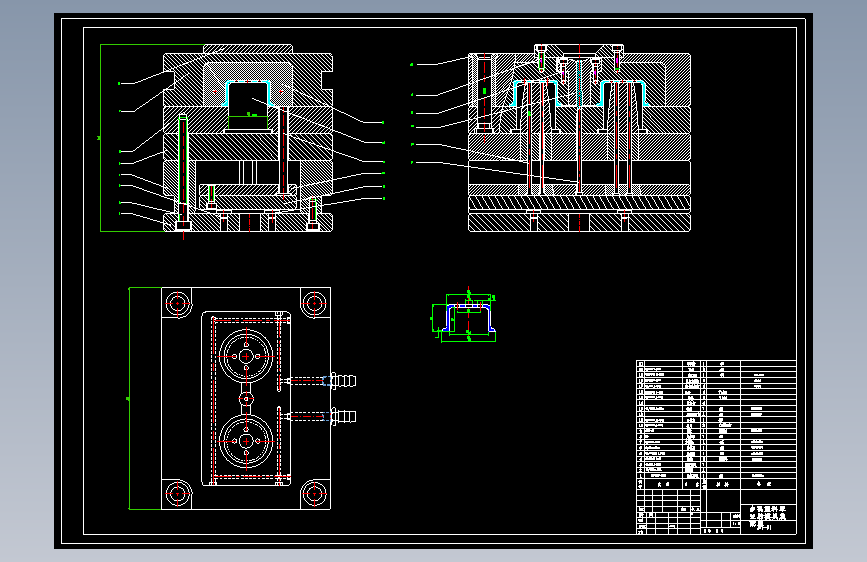
Task: Click the red vertical centerline of right section view
Action: [x=579, y=138]
